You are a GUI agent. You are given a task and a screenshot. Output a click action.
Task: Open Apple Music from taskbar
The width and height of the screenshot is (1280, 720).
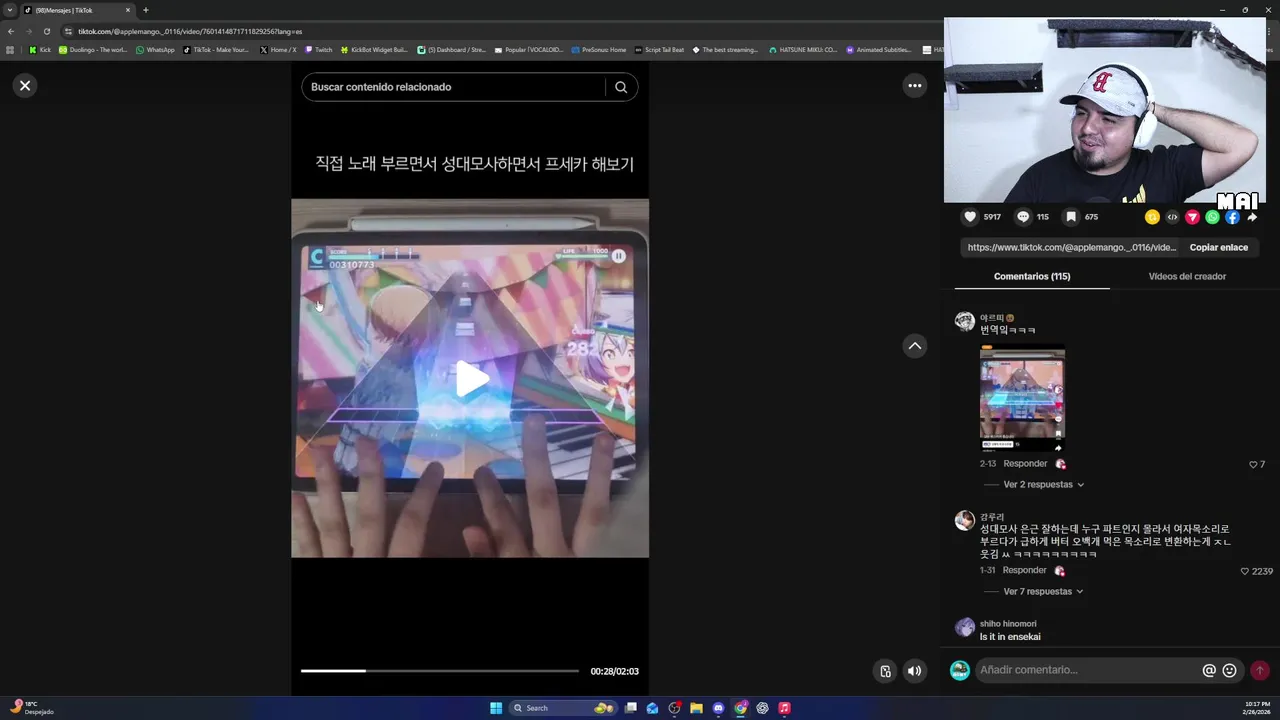click(x=784, y=708)
